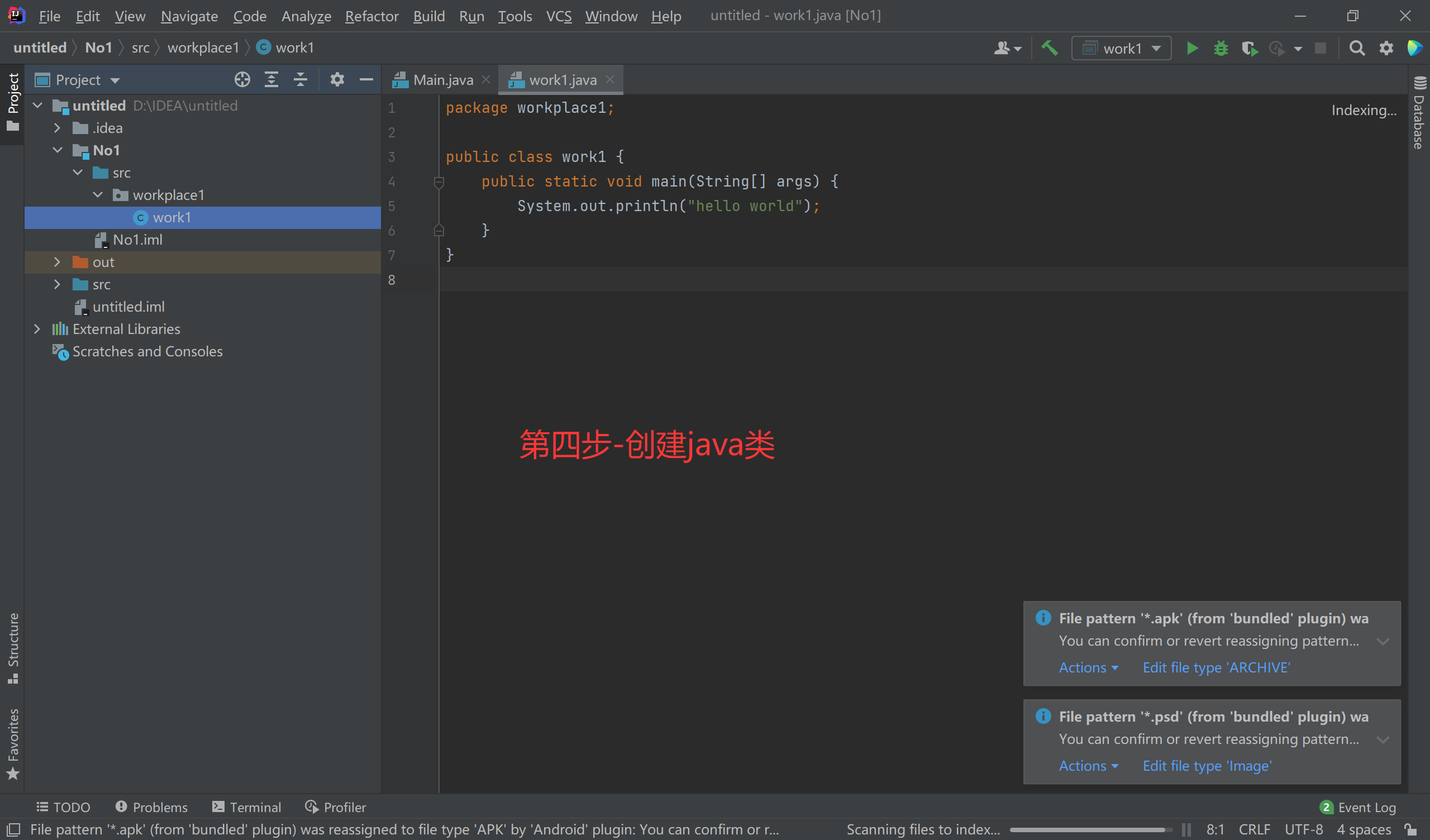Expand all tree nodes icon
1430x840 pixels.
(x=271, y=80)
